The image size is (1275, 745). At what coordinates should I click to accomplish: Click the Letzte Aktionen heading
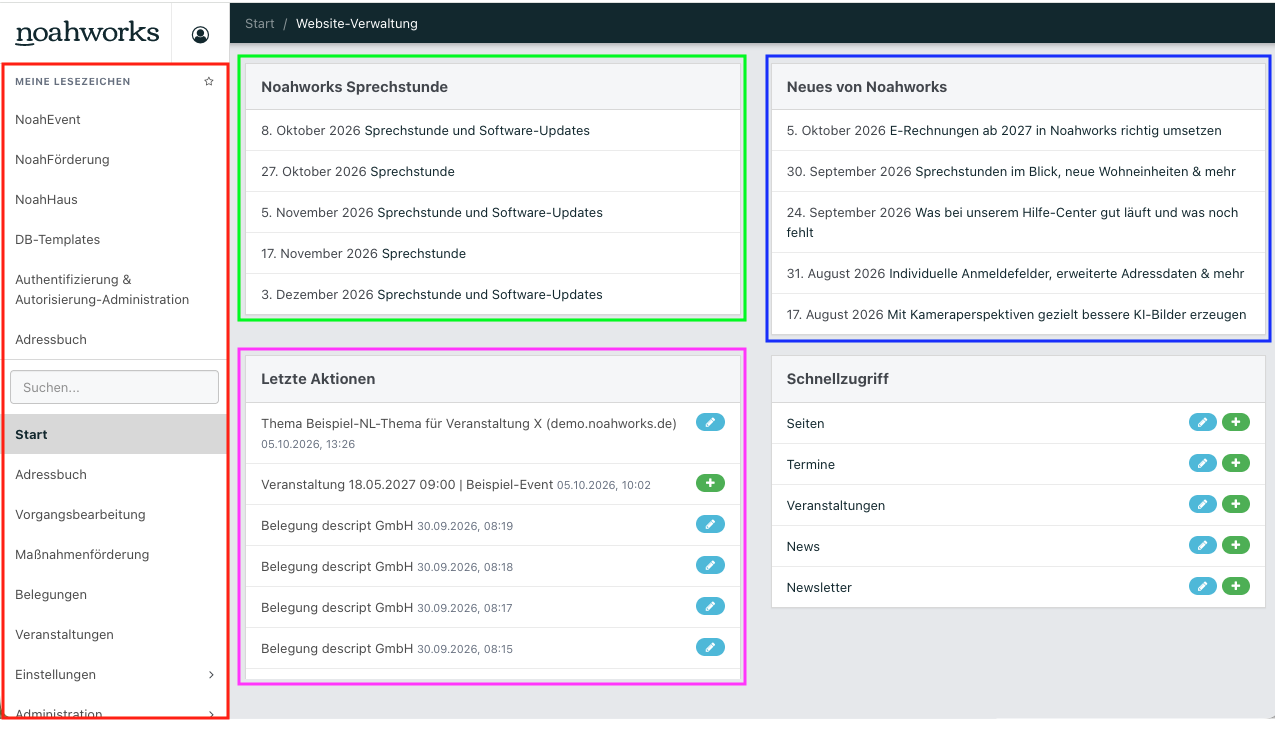318,379
